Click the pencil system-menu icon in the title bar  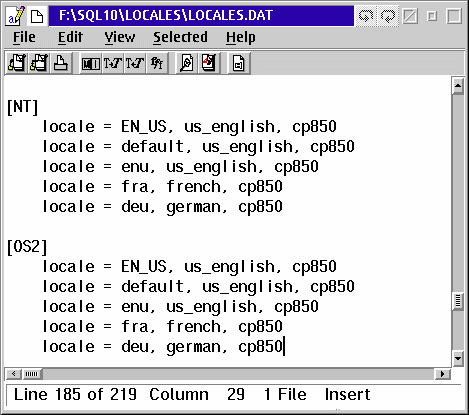[x=15, y=16]
